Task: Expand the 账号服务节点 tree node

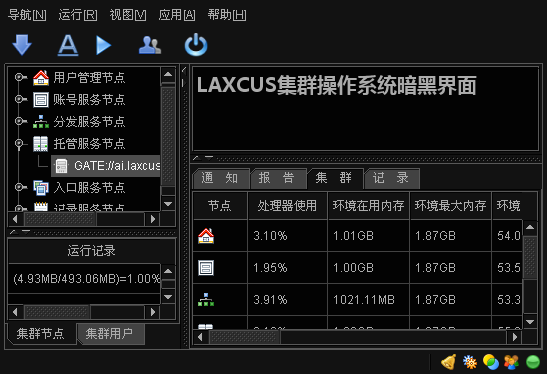Action: coord(20,99)
